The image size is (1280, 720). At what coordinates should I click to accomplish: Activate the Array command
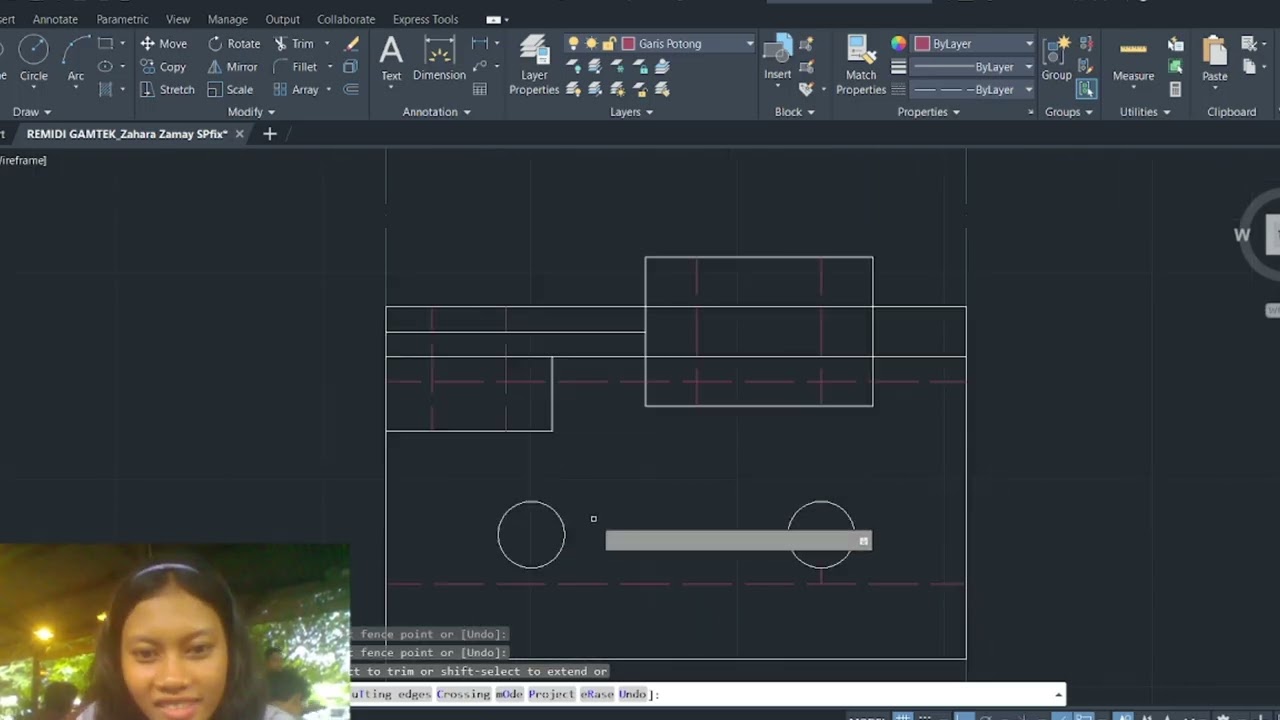pos(296,90)
